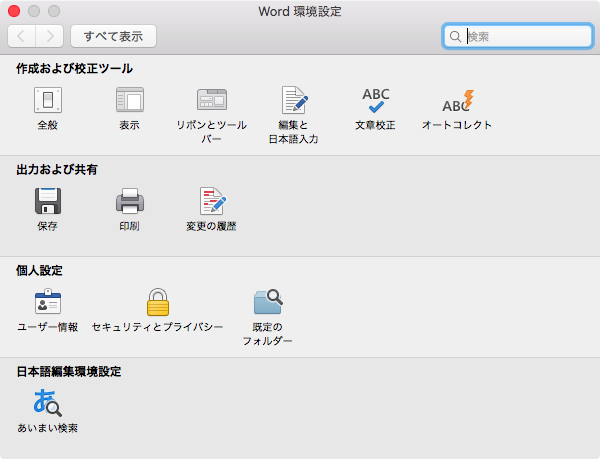Viewport: 600px width, 459px height.
Task: Open the 保存 (Save) preferences icon
Action: [x=48, y=201]
